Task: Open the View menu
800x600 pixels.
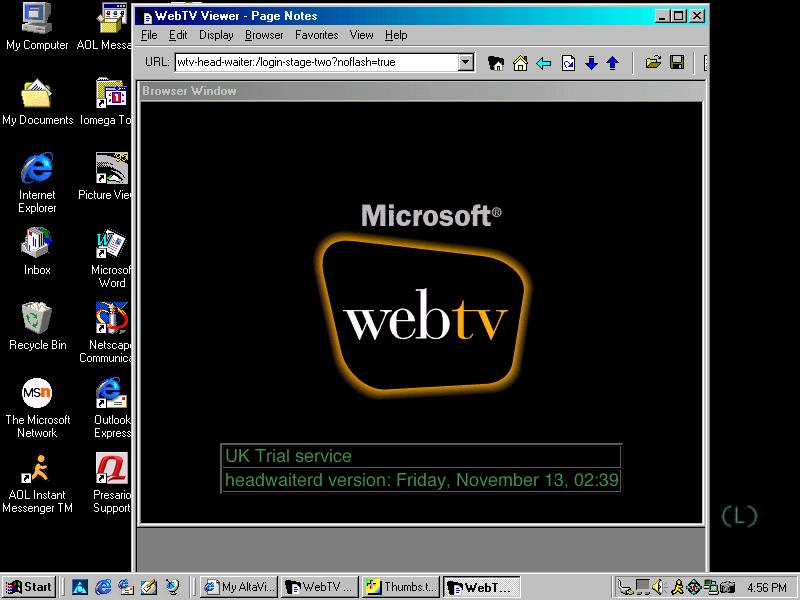Action: (x=361, y=35)
